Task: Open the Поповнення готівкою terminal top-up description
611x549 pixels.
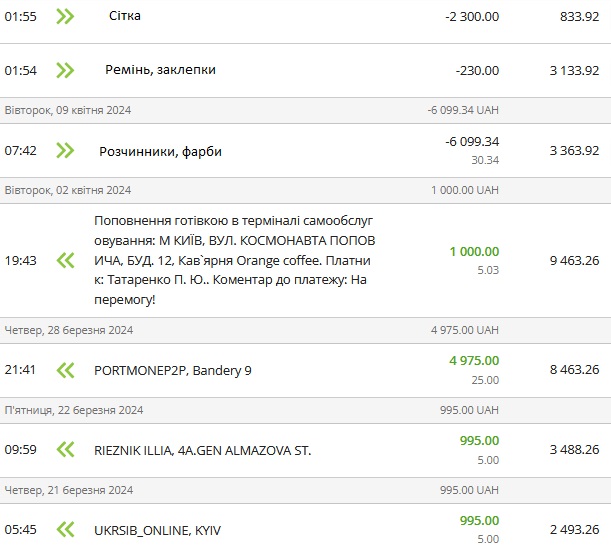Action: (235, 260)
